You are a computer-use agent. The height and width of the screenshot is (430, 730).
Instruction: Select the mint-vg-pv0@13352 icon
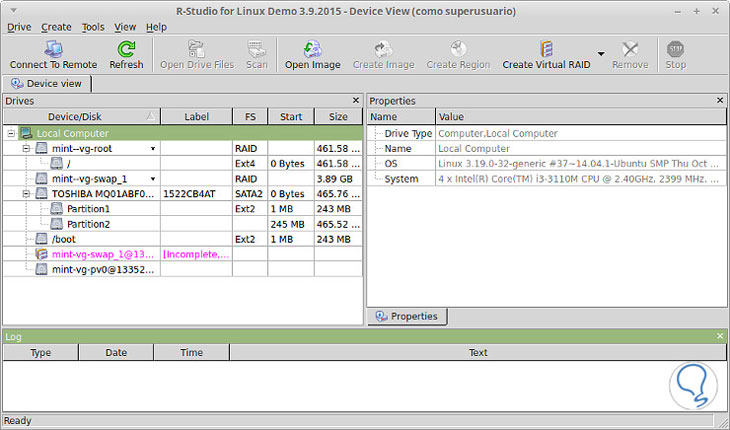point(41,269)
